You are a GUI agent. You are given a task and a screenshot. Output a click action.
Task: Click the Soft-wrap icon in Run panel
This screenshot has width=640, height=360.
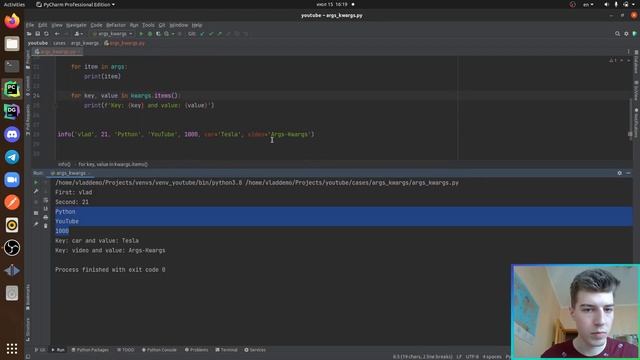45,200
